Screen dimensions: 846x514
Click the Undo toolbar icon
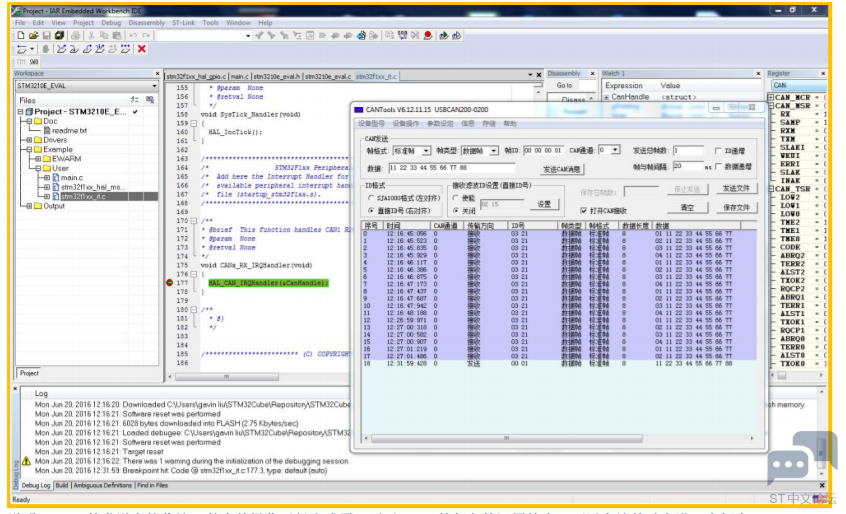(133, 36)
